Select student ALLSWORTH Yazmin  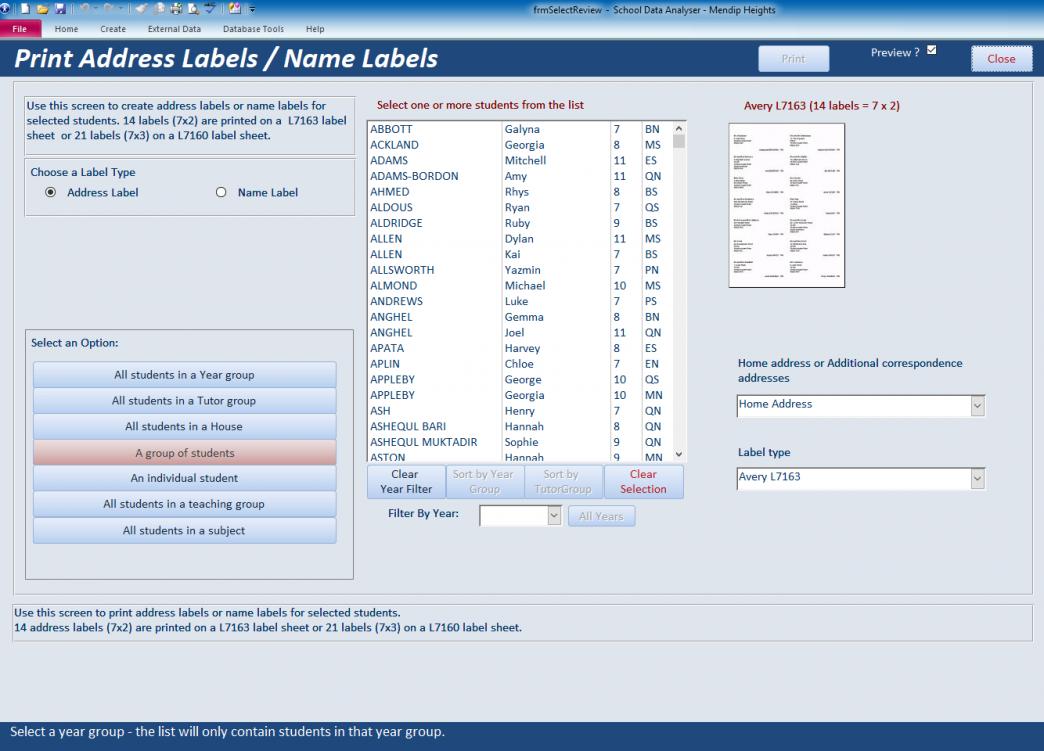tap(519, 270)
